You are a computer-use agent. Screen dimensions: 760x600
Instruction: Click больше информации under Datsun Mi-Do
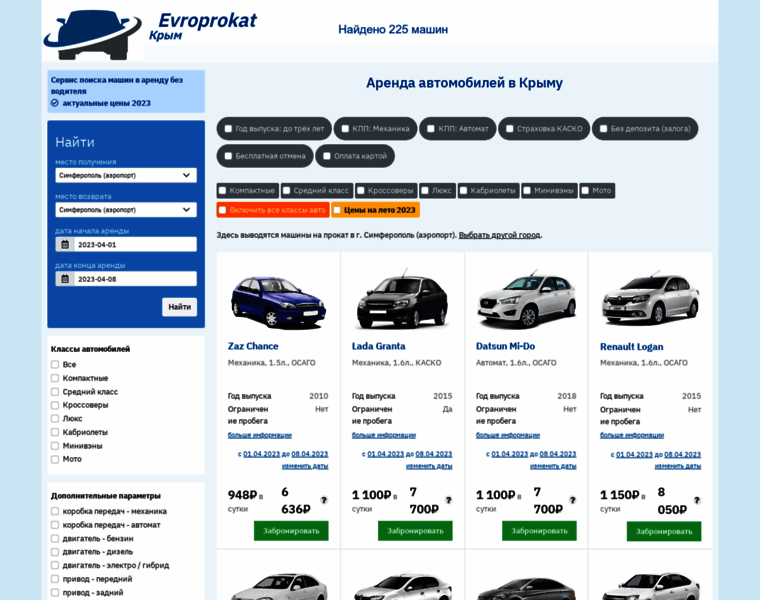(x=508, y=435)
